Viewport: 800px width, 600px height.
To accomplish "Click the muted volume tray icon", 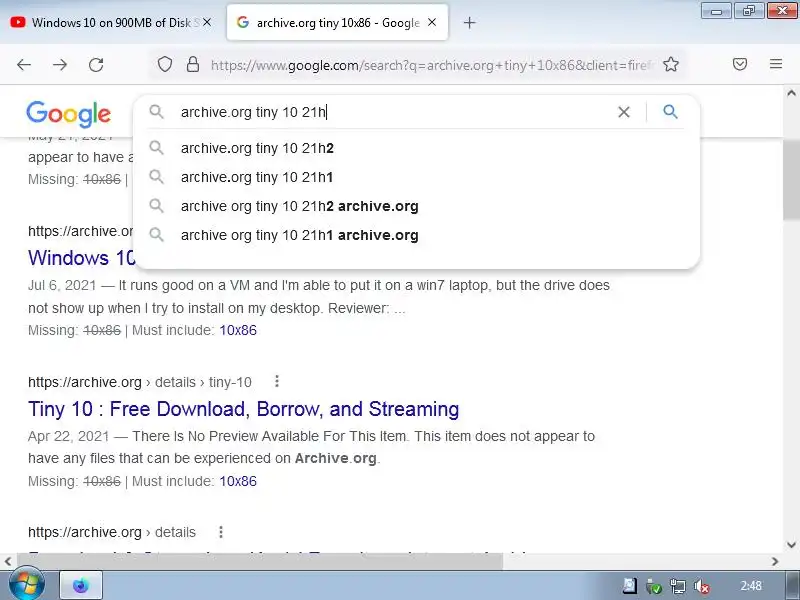I will tap(702, 586).
